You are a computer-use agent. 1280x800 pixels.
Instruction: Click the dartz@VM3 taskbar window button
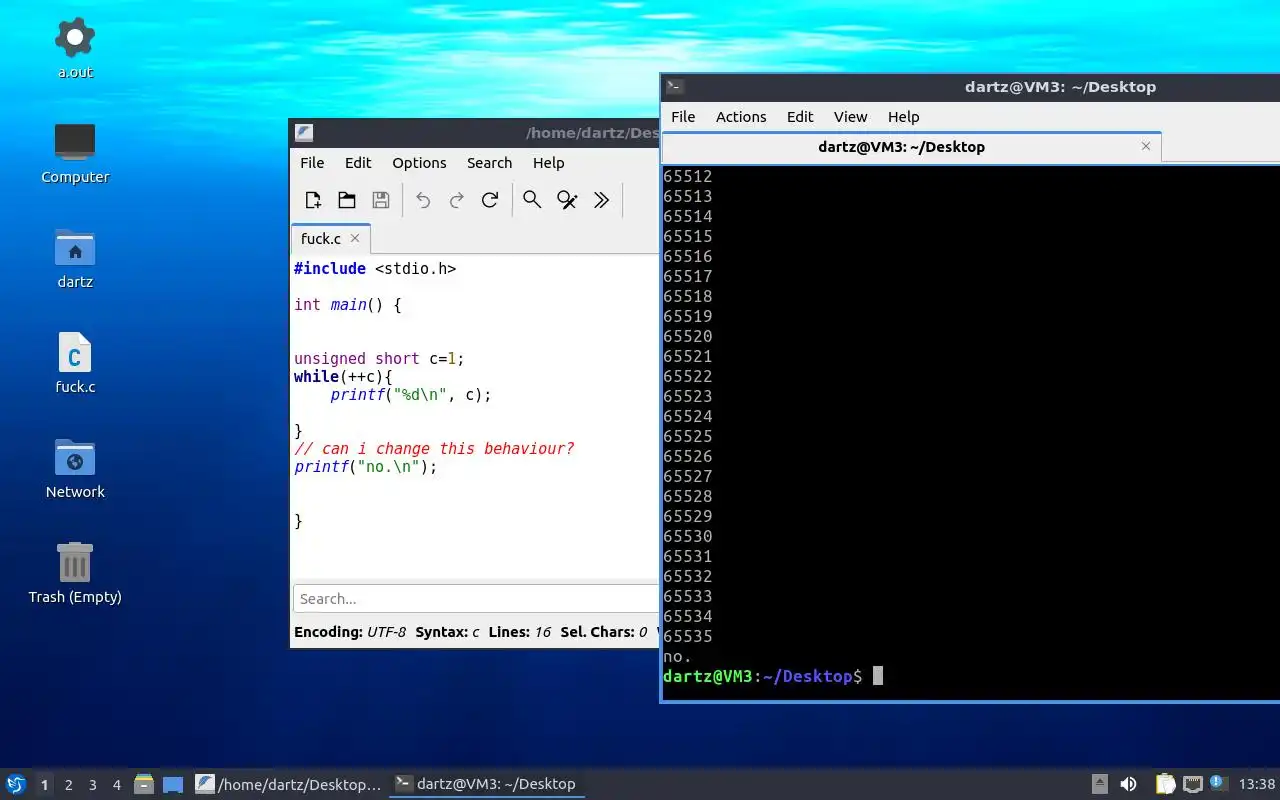pos(486,784)
